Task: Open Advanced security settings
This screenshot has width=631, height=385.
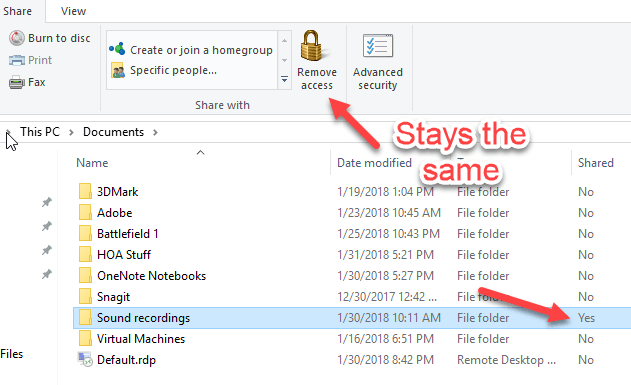Action: [x=377, y=61]
